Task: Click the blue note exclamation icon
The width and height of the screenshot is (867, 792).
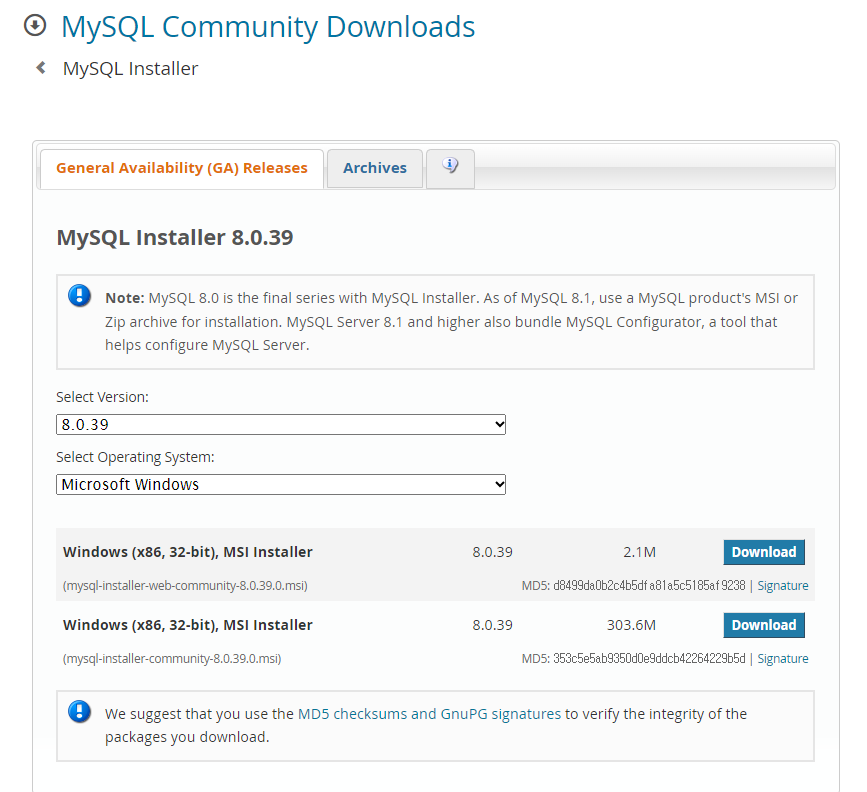Action: pyautogui.click(x=80, y=295)
